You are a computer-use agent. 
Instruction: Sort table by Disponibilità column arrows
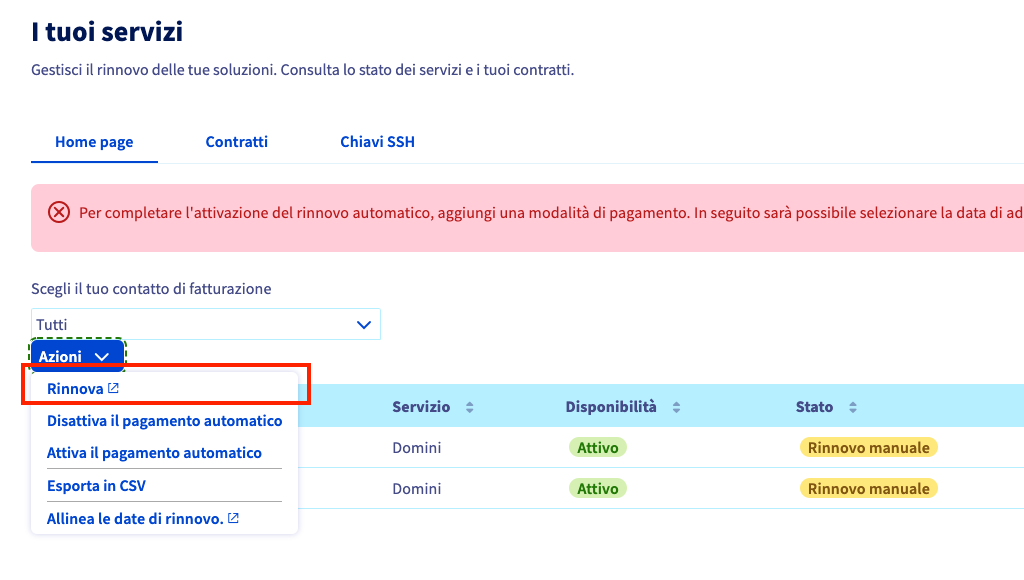click(x=677, y=407)
